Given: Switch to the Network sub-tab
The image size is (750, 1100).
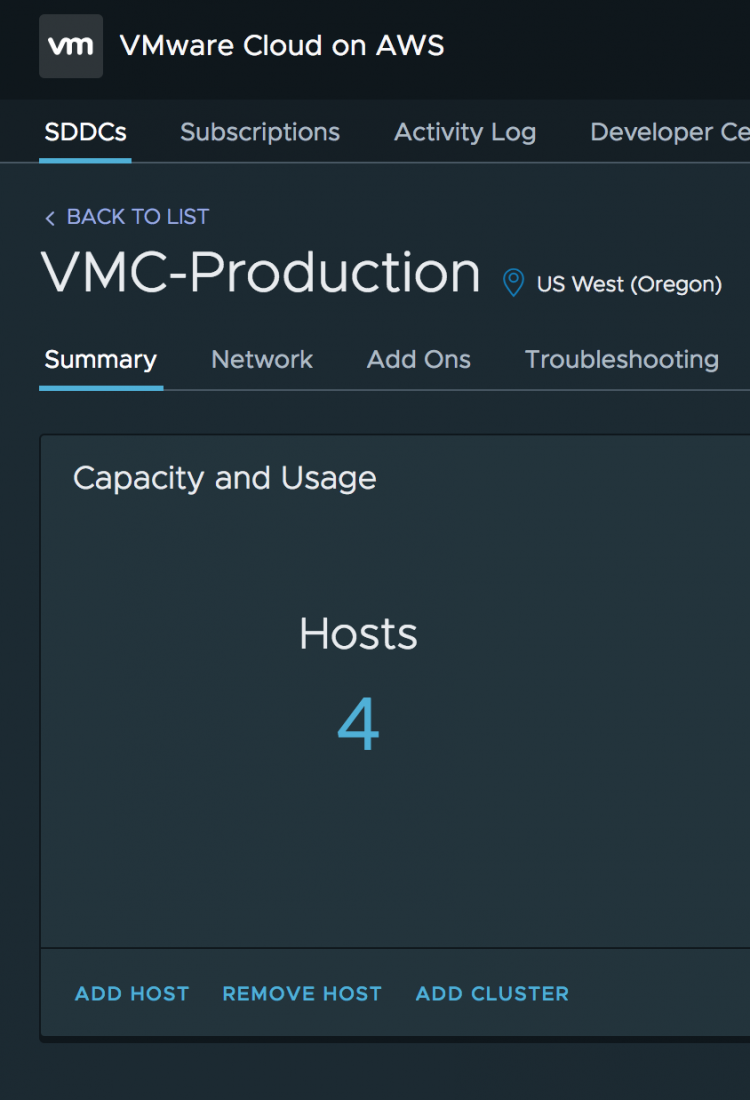Looking at the screenshot, I should click(262, 360).
